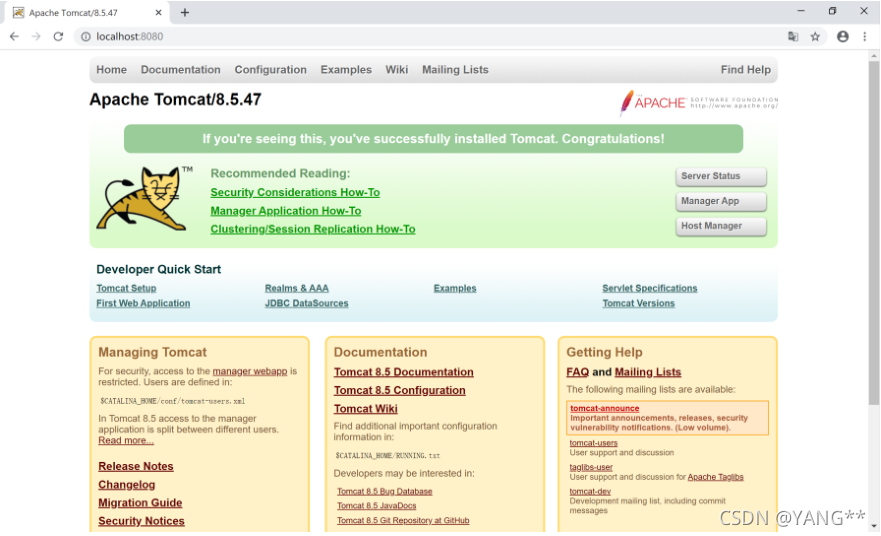Open the Tomcat Setup link
The width and height of the screenshot is (881, 536).
pos(126,288)
